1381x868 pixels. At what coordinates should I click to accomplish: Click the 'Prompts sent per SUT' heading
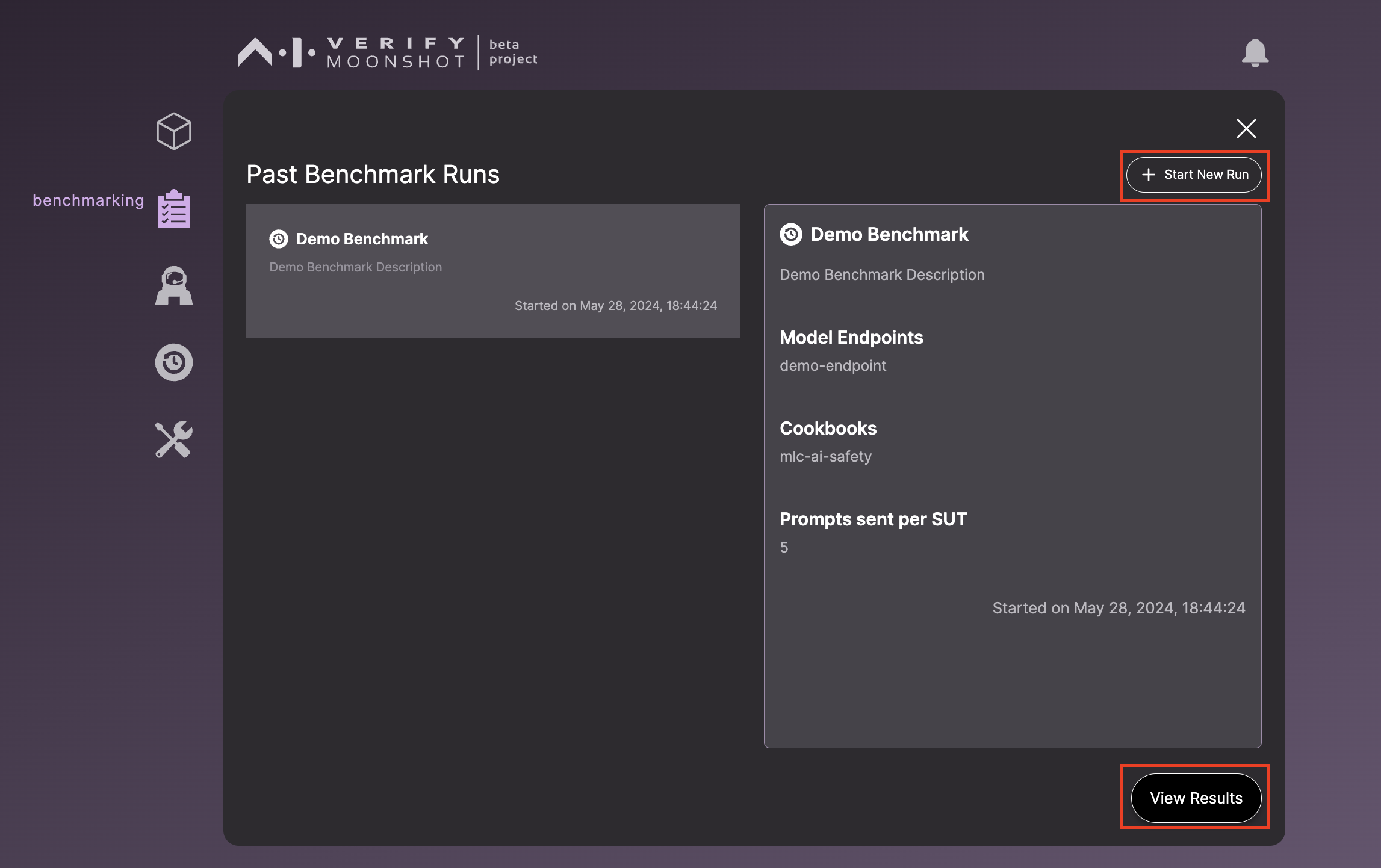point(873,519)
